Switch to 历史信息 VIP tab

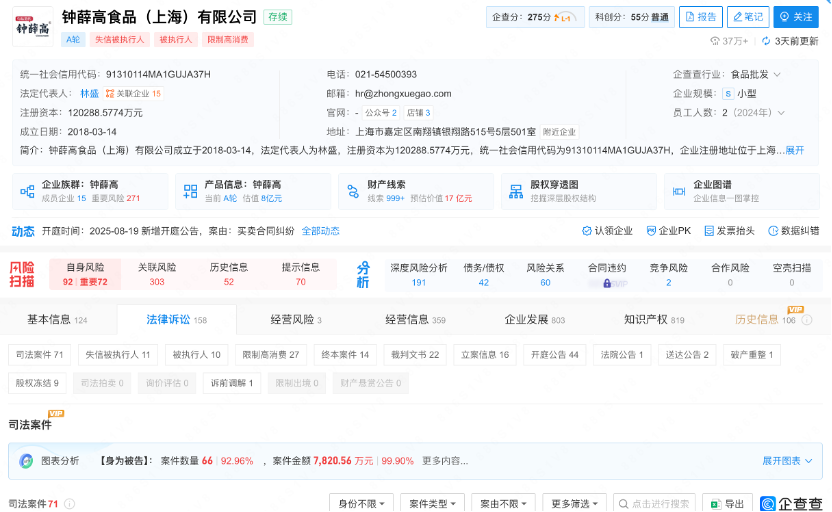765,319
